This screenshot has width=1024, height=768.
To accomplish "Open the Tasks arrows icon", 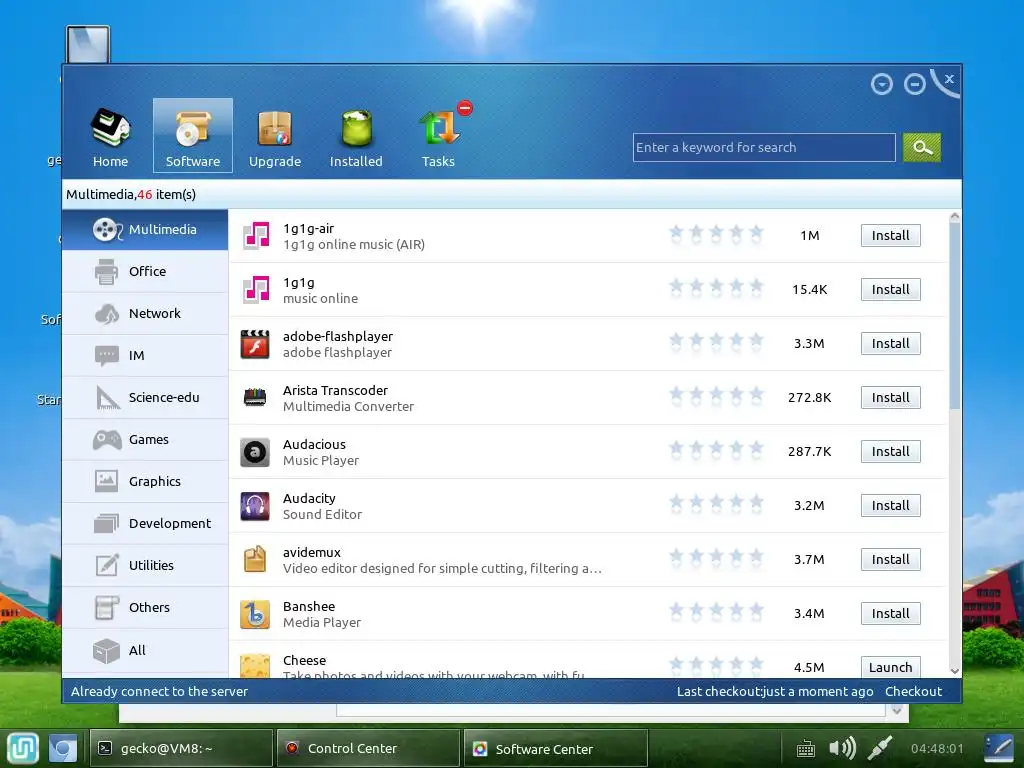I will pos(440,127).
